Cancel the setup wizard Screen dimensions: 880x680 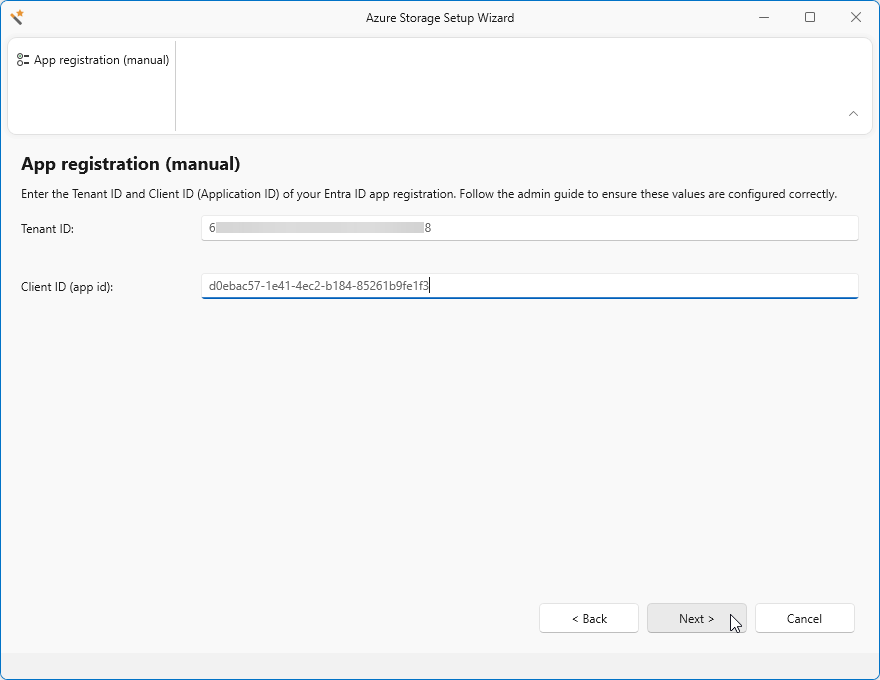[804, 618]
